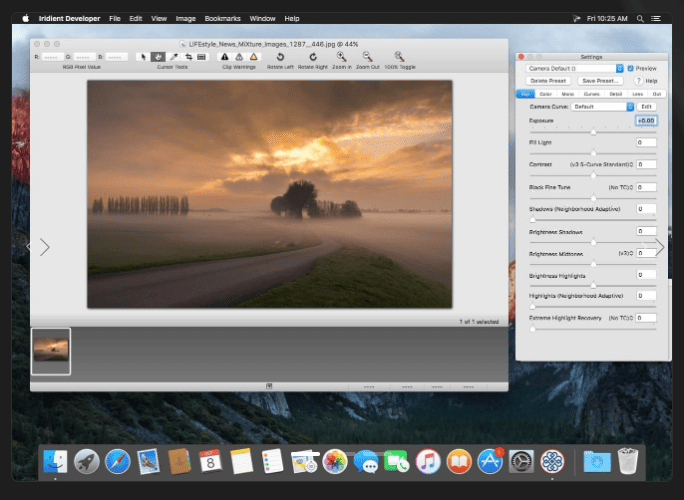Click the Exposure slider handle

[x=593, y=132]
